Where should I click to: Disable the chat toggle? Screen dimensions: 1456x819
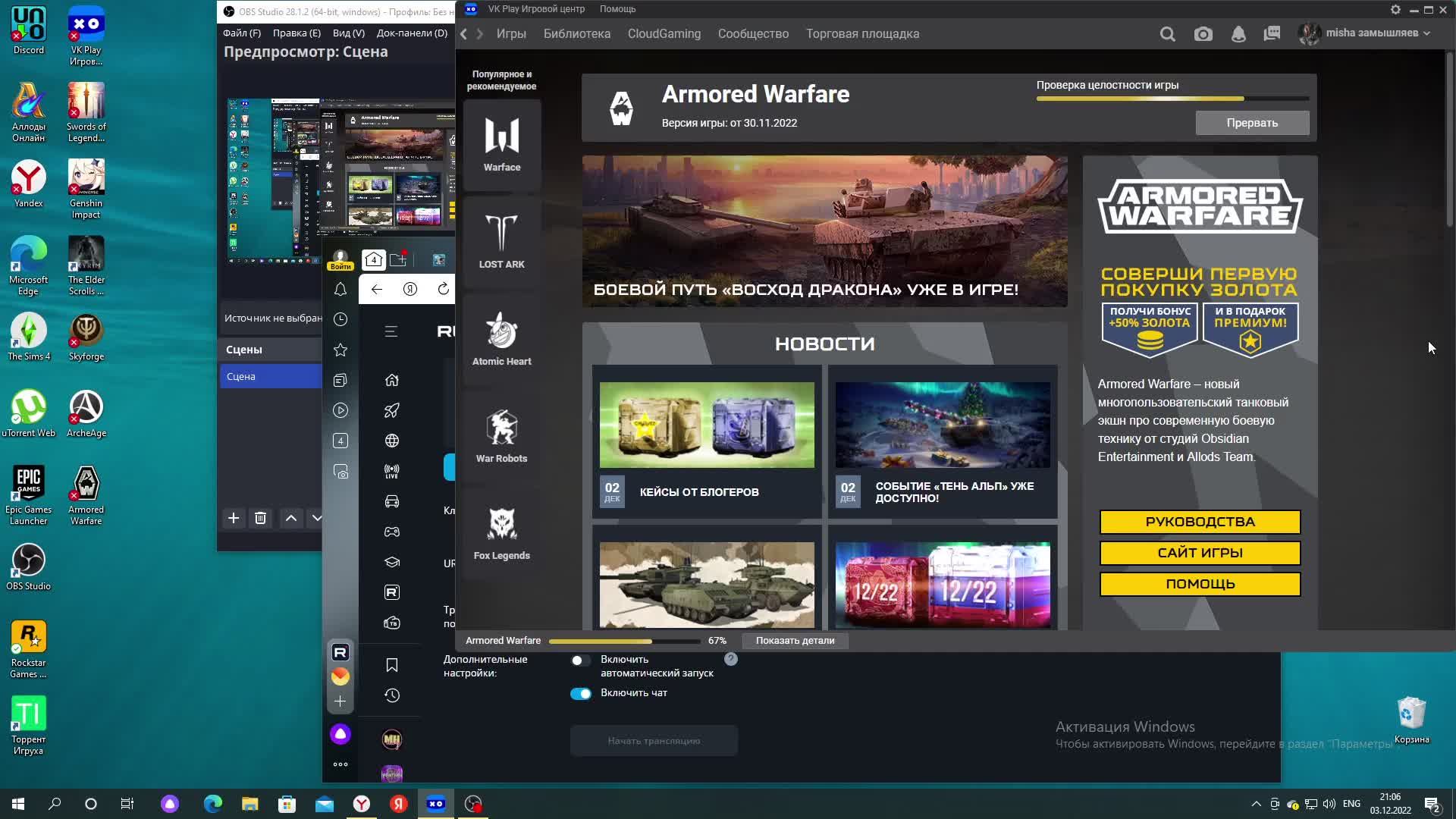coord(580,694)
